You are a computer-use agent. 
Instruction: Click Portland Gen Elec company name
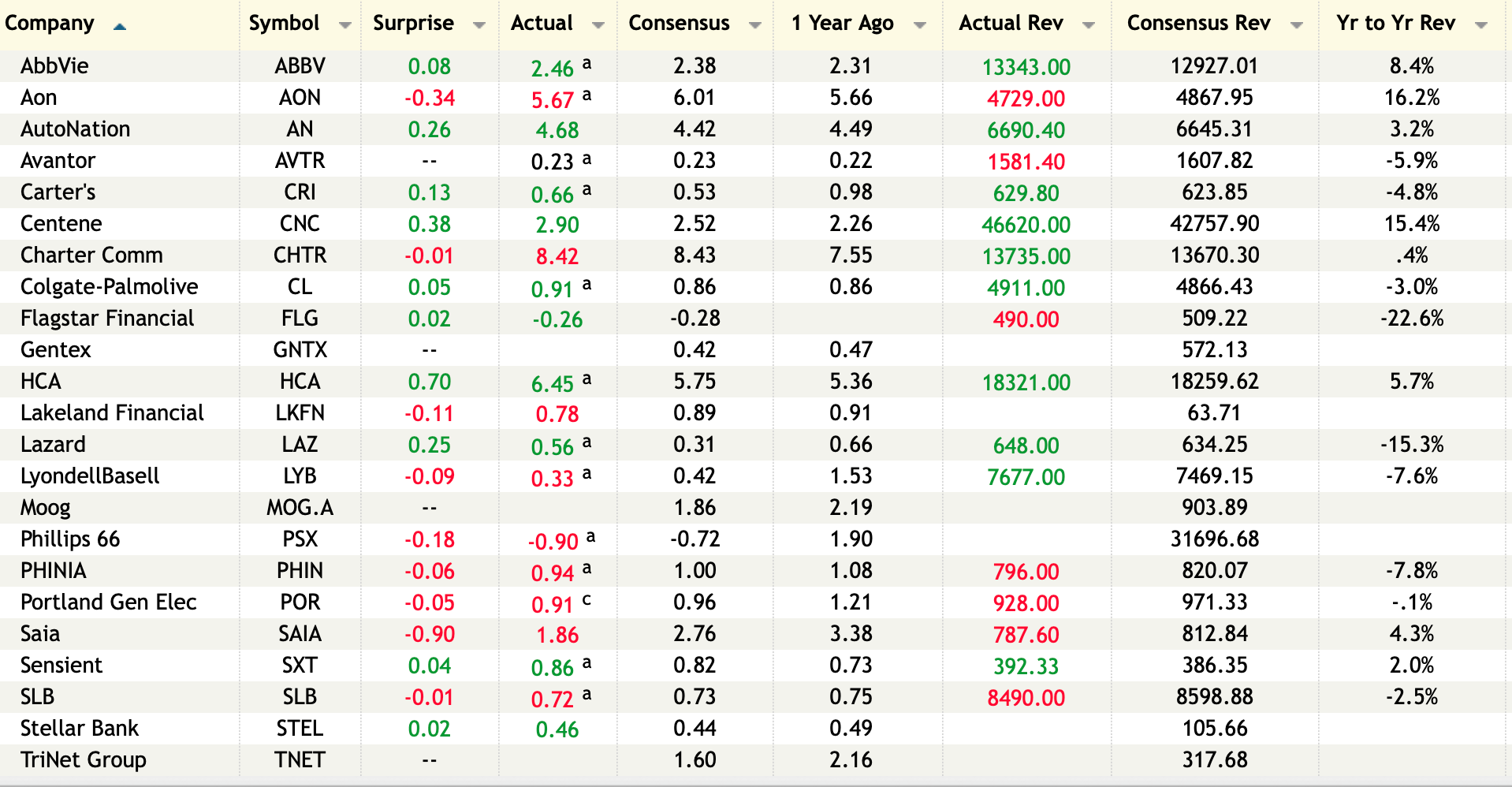(109, 602)
